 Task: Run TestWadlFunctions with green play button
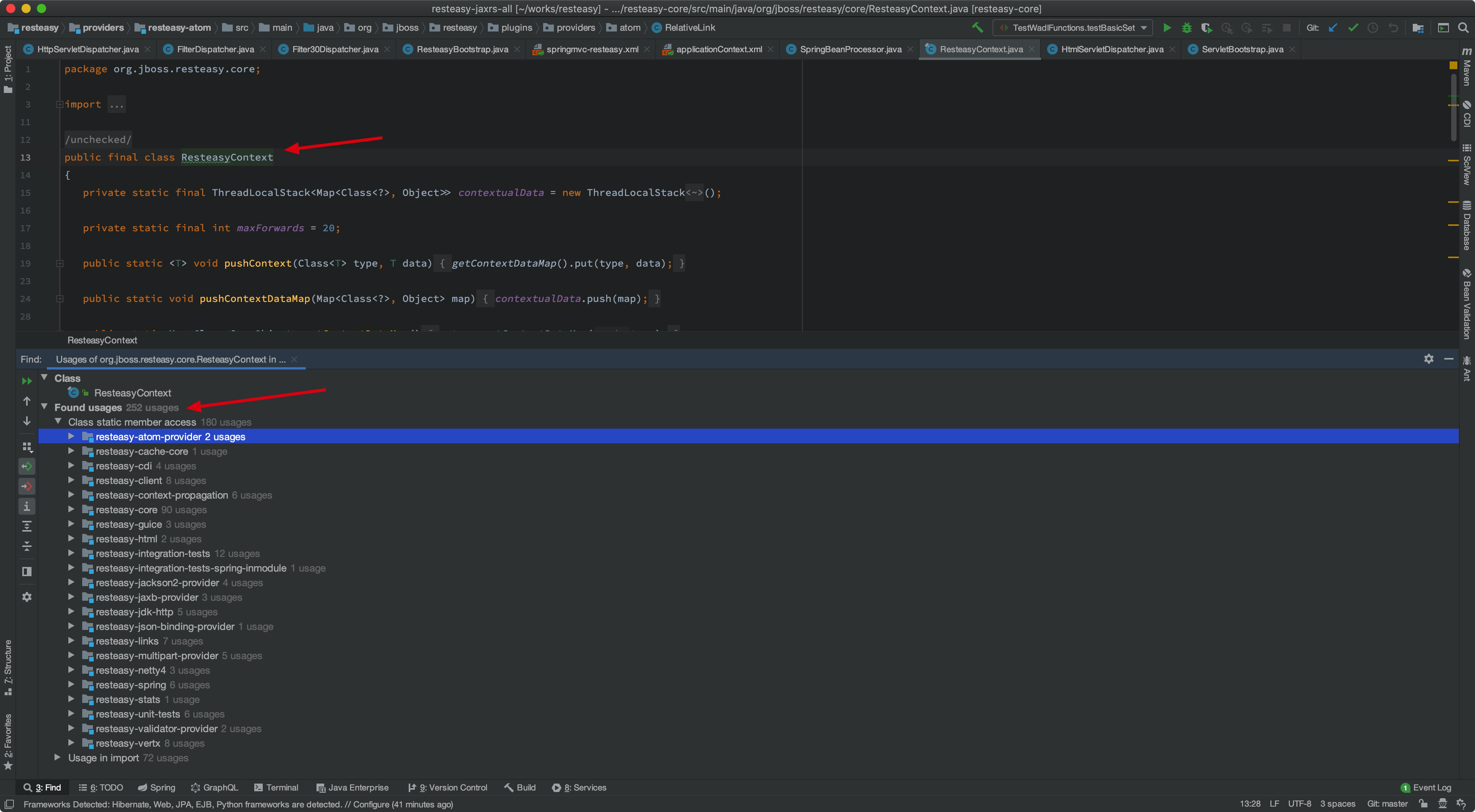click(1167, 28)
